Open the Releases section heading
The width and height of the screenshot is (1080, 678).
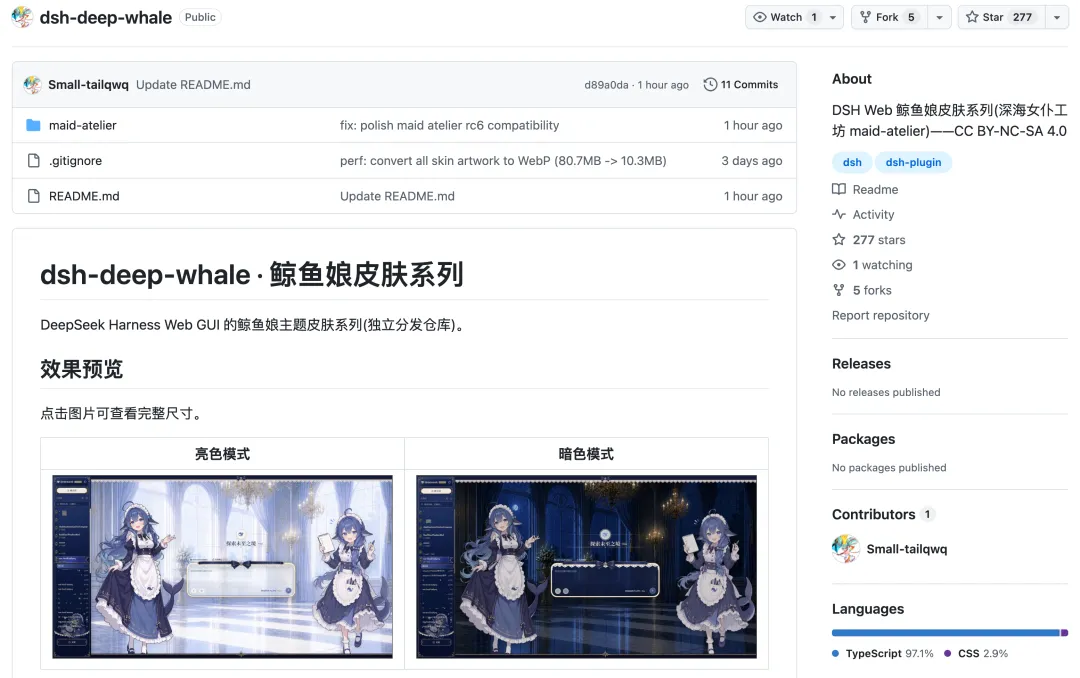coord(861,364)
